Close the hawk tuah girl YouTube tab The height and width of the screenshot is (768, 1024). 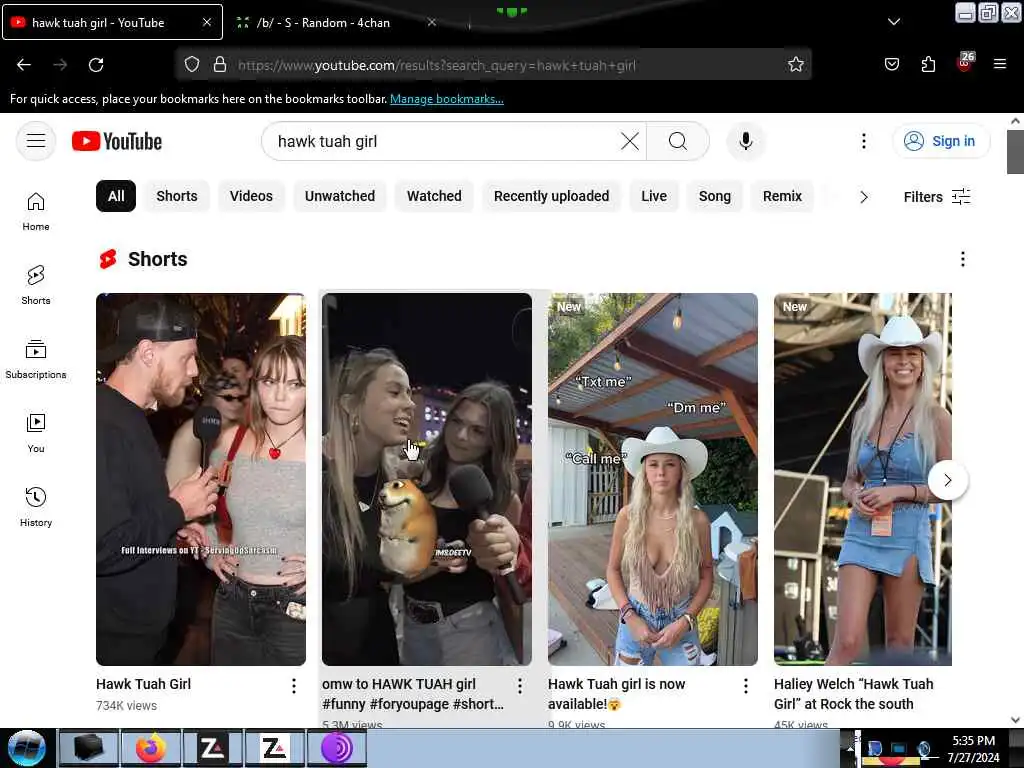click(x=206, y=22)
